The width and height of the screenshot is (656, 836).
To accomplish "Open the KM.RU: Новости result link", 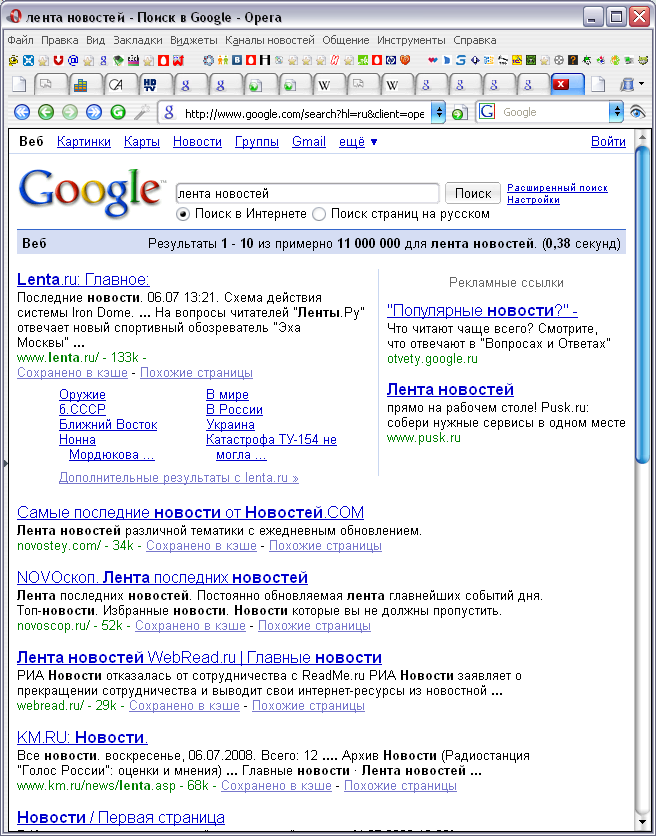I will (82, 737).
